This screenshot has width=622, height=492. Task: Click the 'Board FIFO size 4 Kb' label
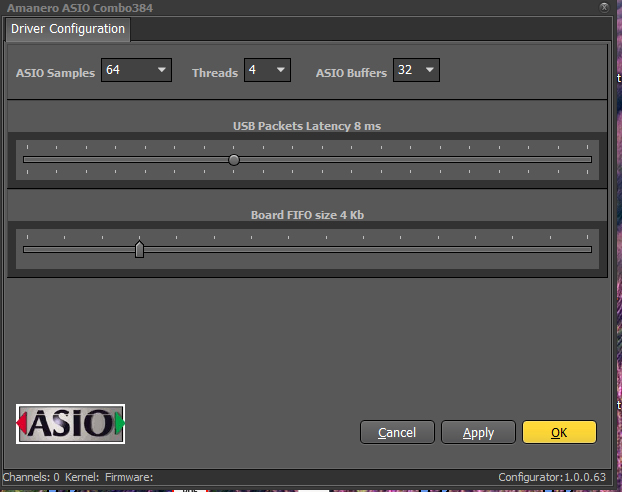(307, 215)
